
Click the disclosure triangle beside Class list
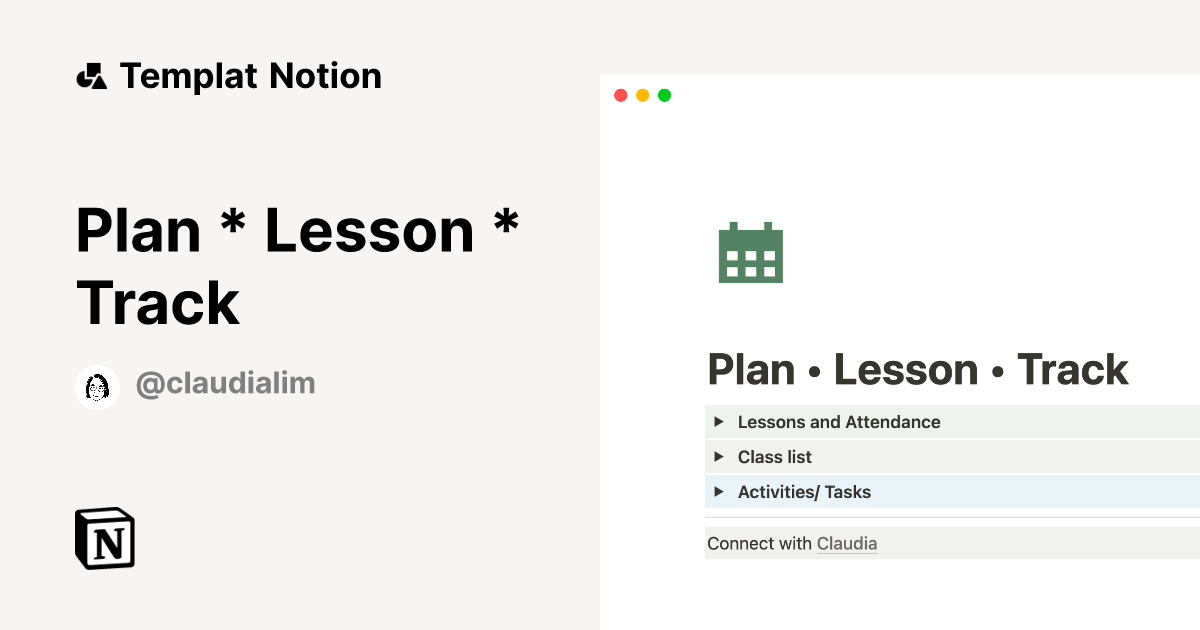(718, 456)
